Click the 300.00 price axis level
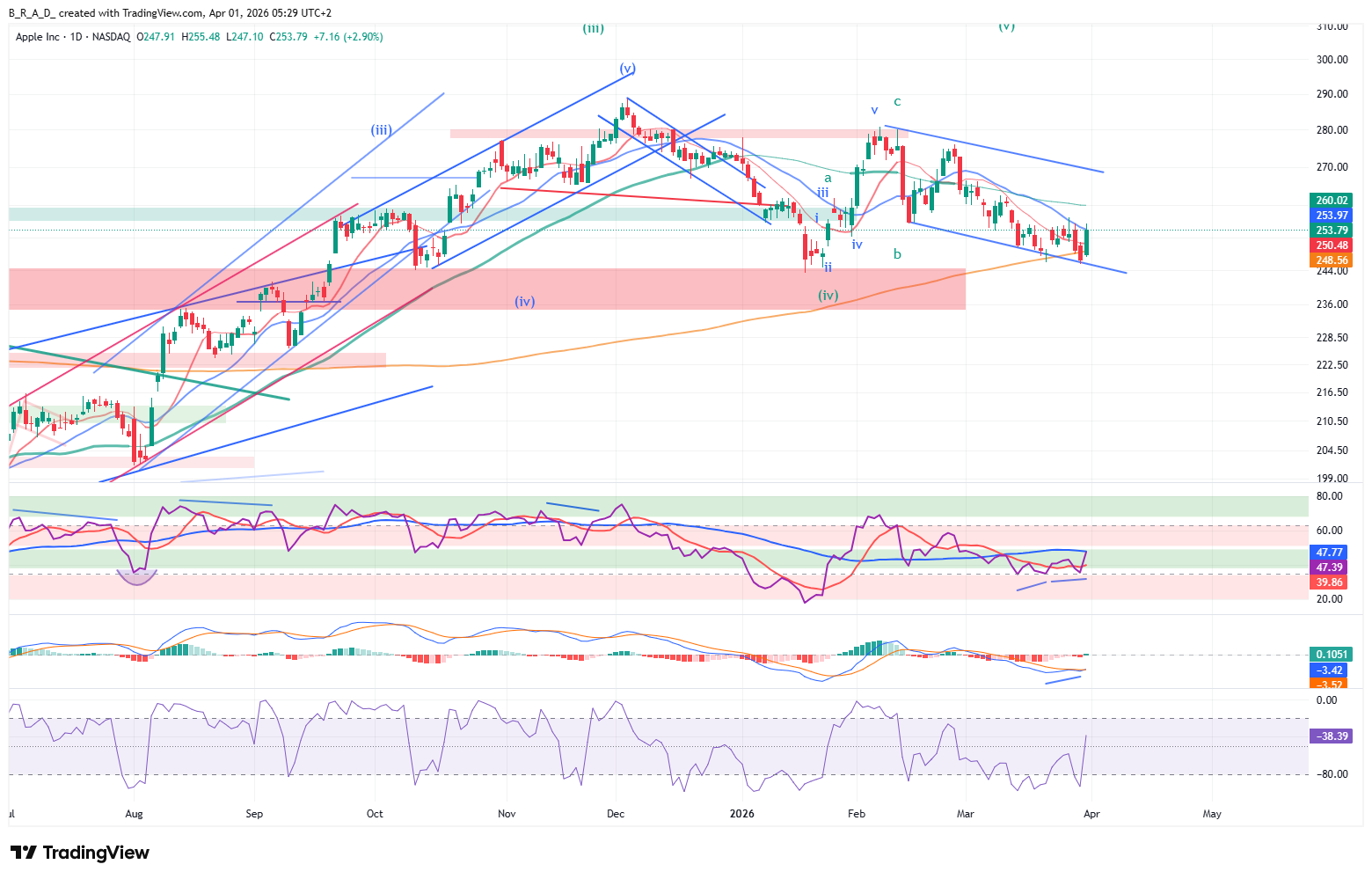This screenshot has width=1372, height=879. (1332, 60)
